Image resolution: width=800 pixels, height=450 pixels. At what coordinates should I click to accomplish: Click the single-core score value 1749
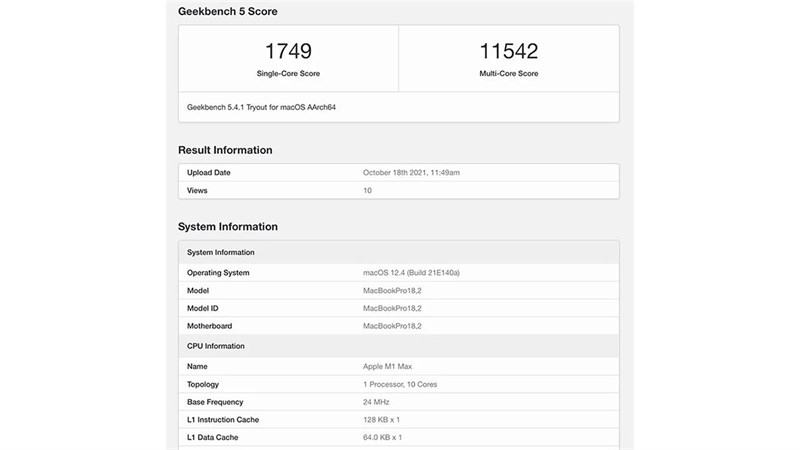click(288, 51)
